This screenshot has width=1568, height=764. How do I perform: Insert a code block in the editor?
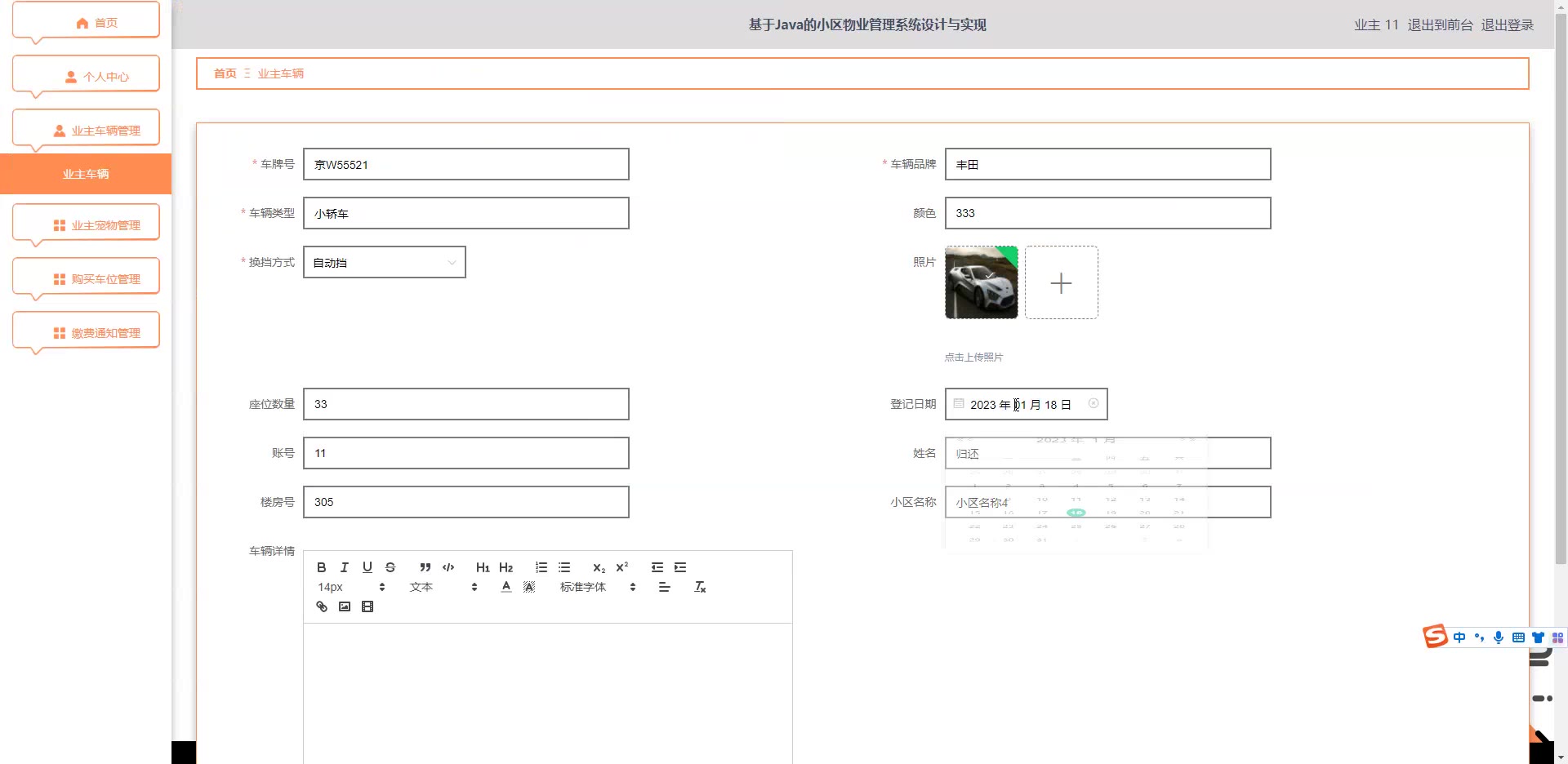[x=448, y=567]
